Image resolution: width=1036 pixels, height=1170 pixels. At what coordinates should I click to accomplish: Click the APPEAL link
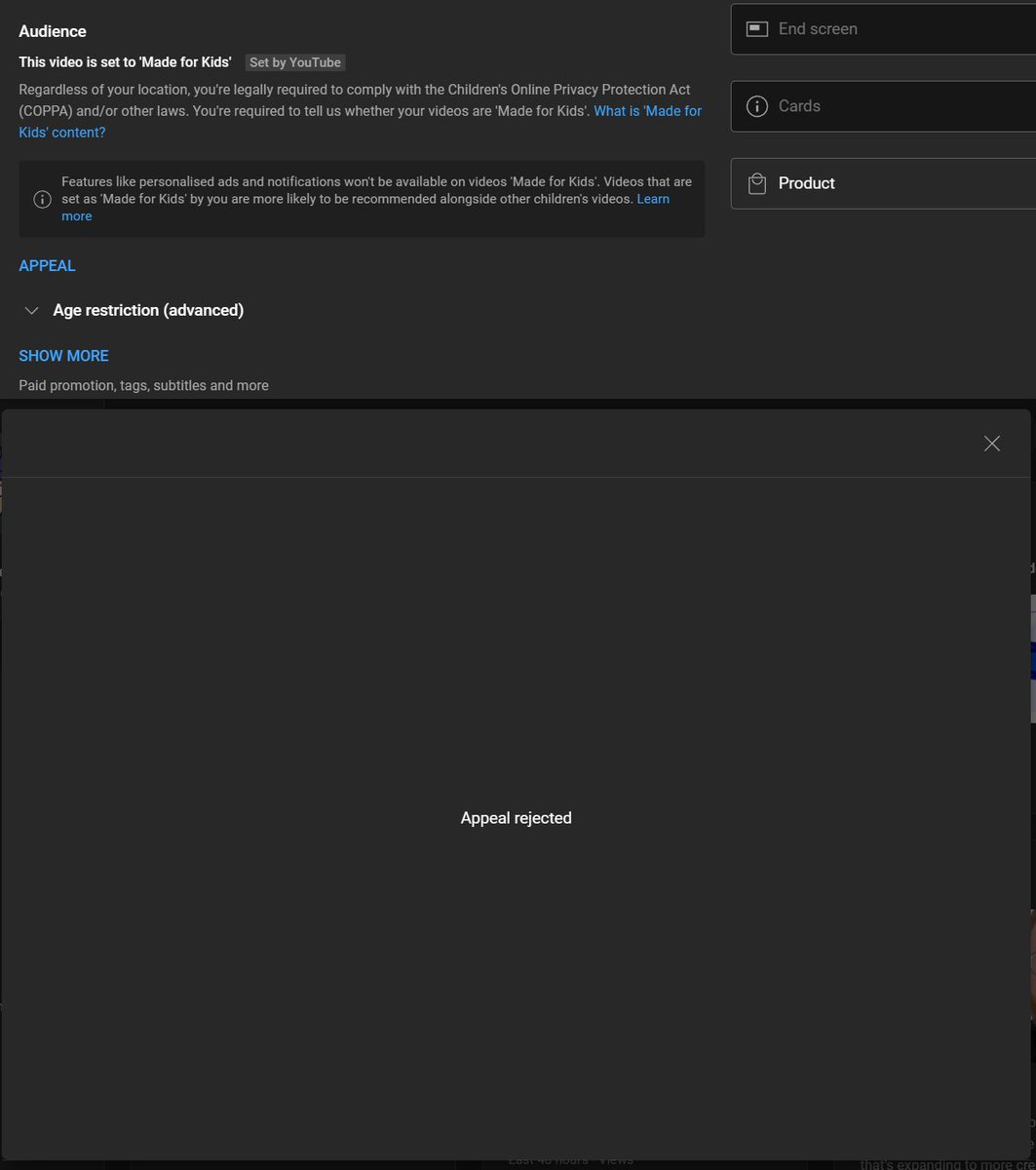(x=47, y=266)
